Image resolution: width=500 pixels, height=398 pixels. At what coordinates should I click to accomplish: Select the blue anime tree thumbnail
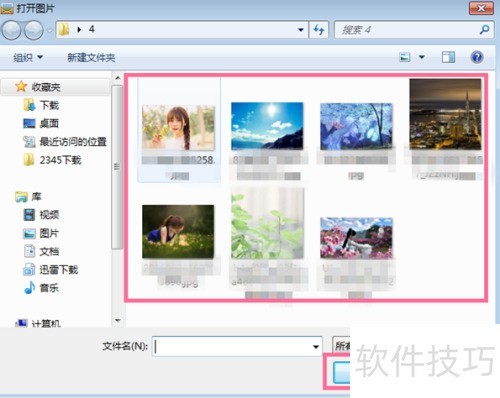click(356, 126)
